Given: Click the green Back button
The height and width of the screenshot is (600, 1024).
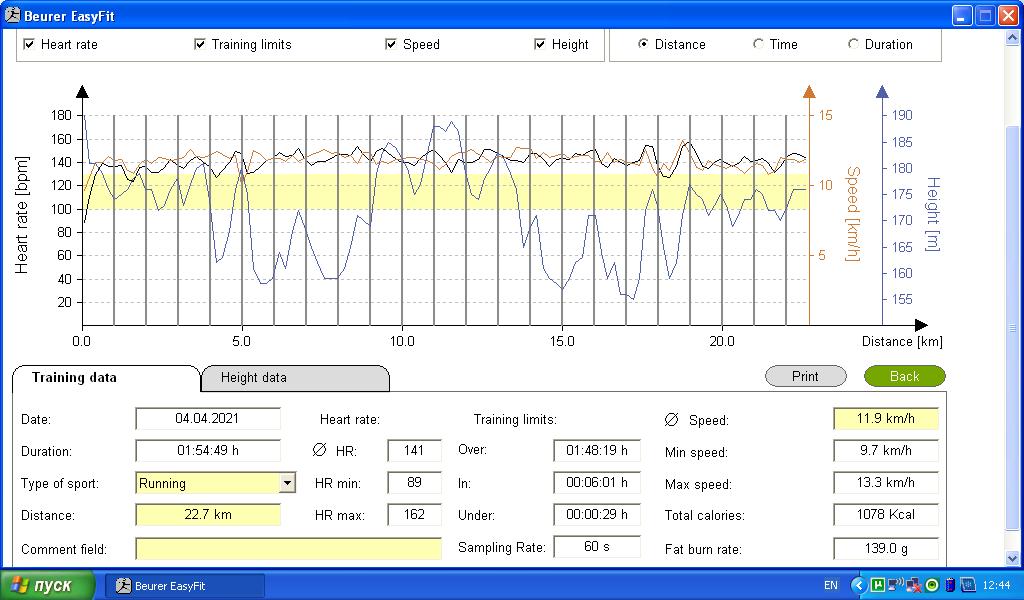Looking at the screenshot, I should coord(904,376).
